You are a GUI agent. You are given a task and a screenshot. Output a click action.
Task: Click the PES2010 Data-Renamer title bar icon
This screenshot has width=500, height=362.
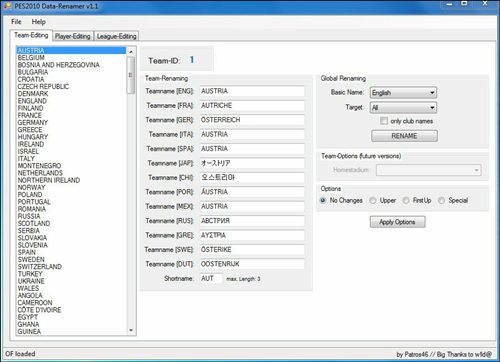[x=7, y=6]
